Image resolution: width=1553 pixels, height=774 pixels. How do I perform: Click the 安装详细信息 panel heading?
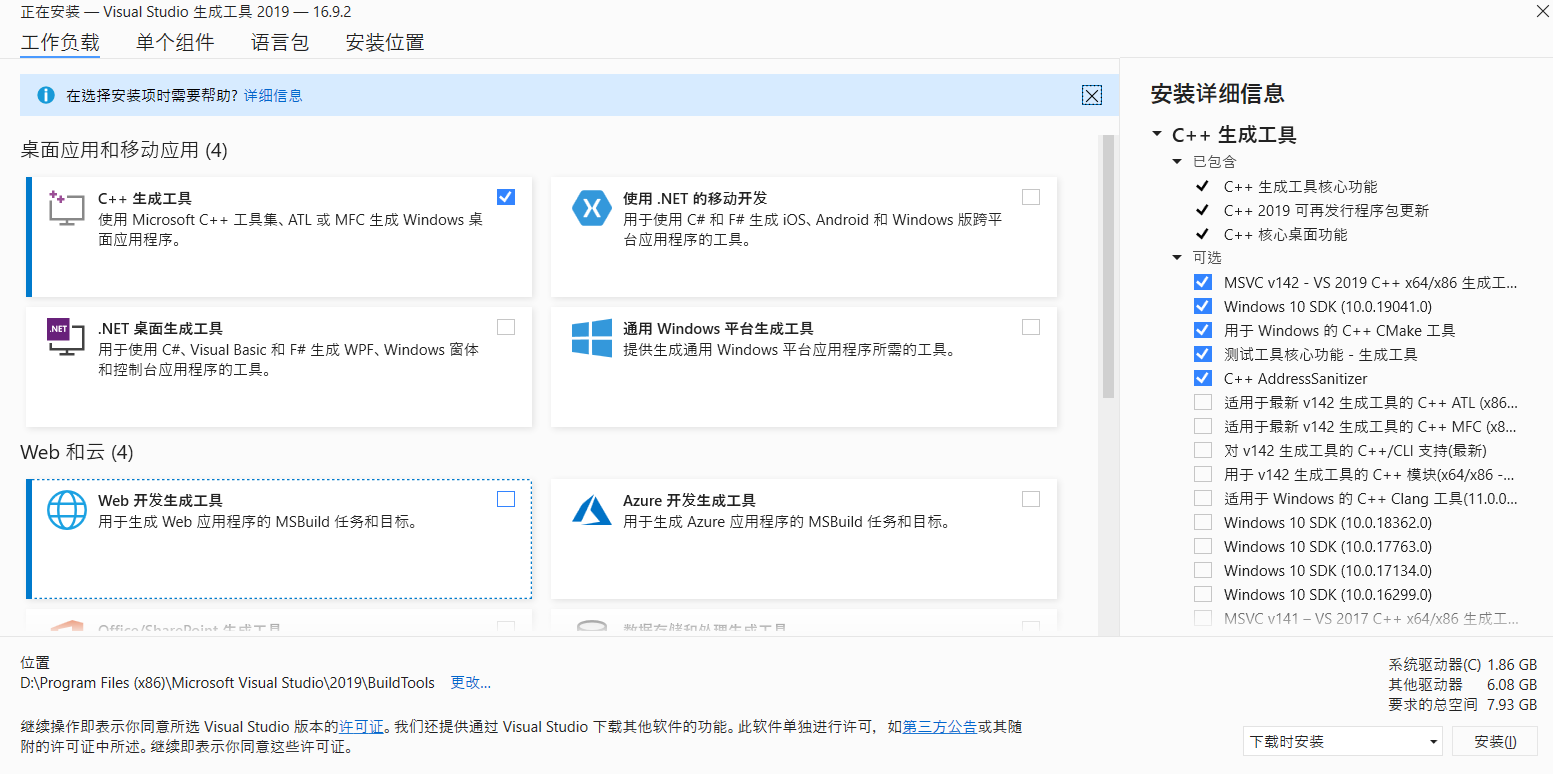[1217, 94]
